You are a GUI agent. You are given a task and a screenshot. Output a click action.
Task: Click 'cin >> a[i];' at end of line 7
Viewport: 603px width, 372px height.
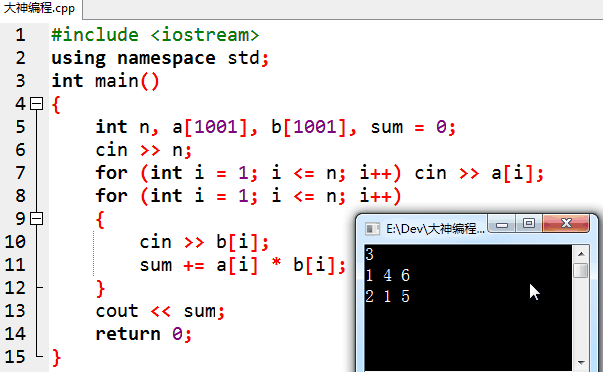click(479, 173)
